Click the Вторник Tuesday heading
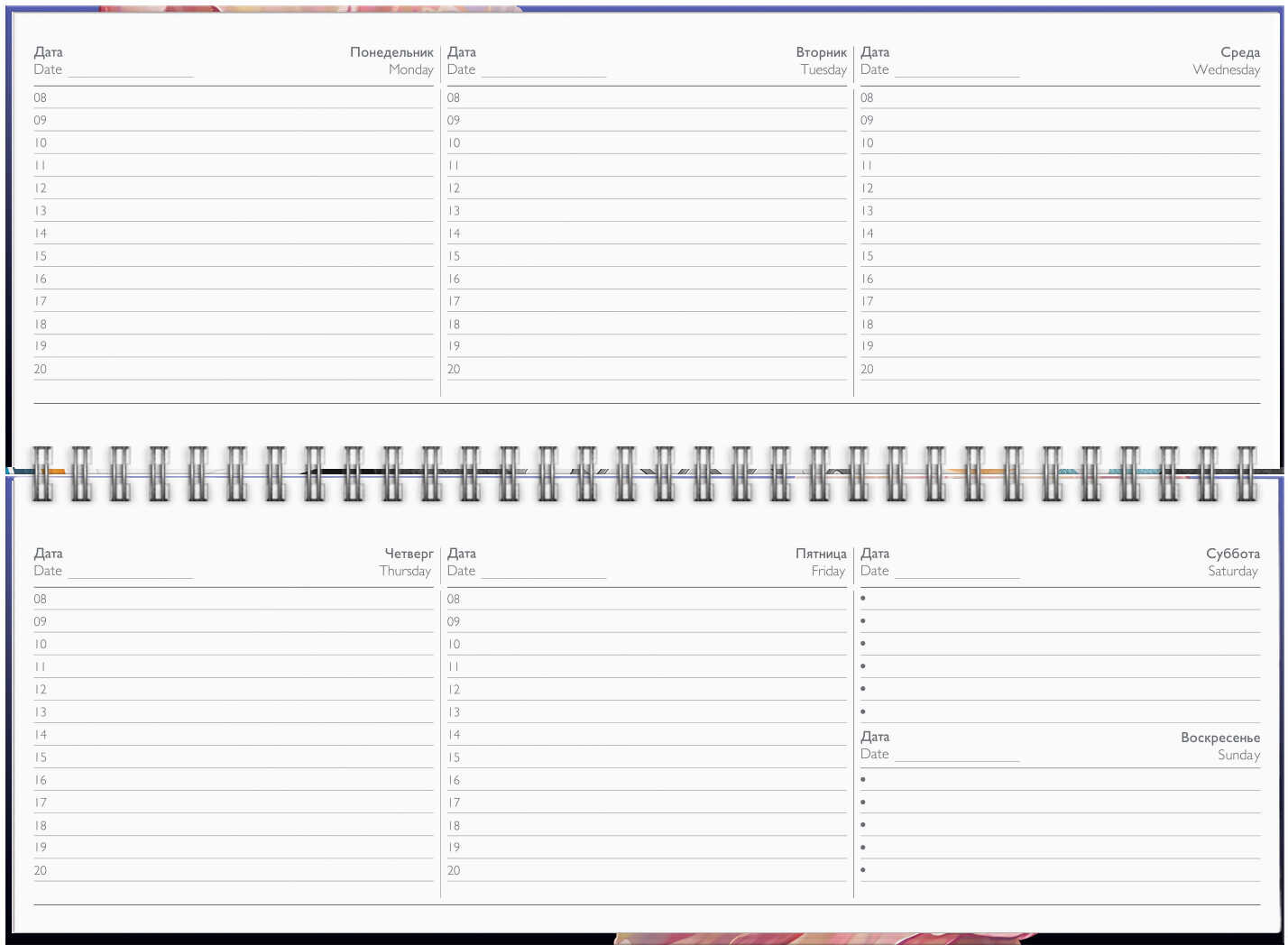 click(821, 60)
